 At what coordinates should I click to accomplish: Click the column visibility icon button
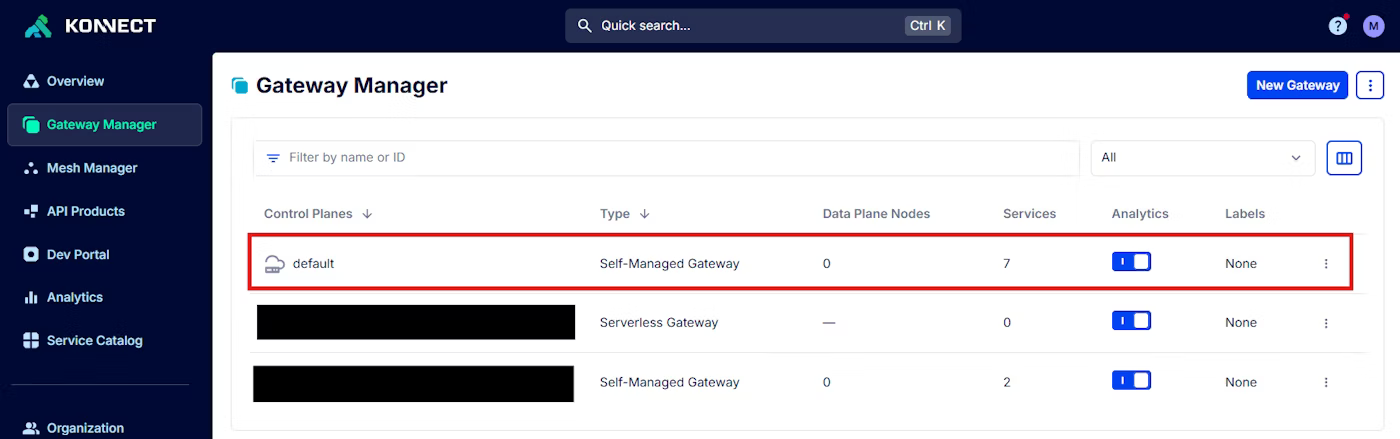click(x=1344, y=158)
